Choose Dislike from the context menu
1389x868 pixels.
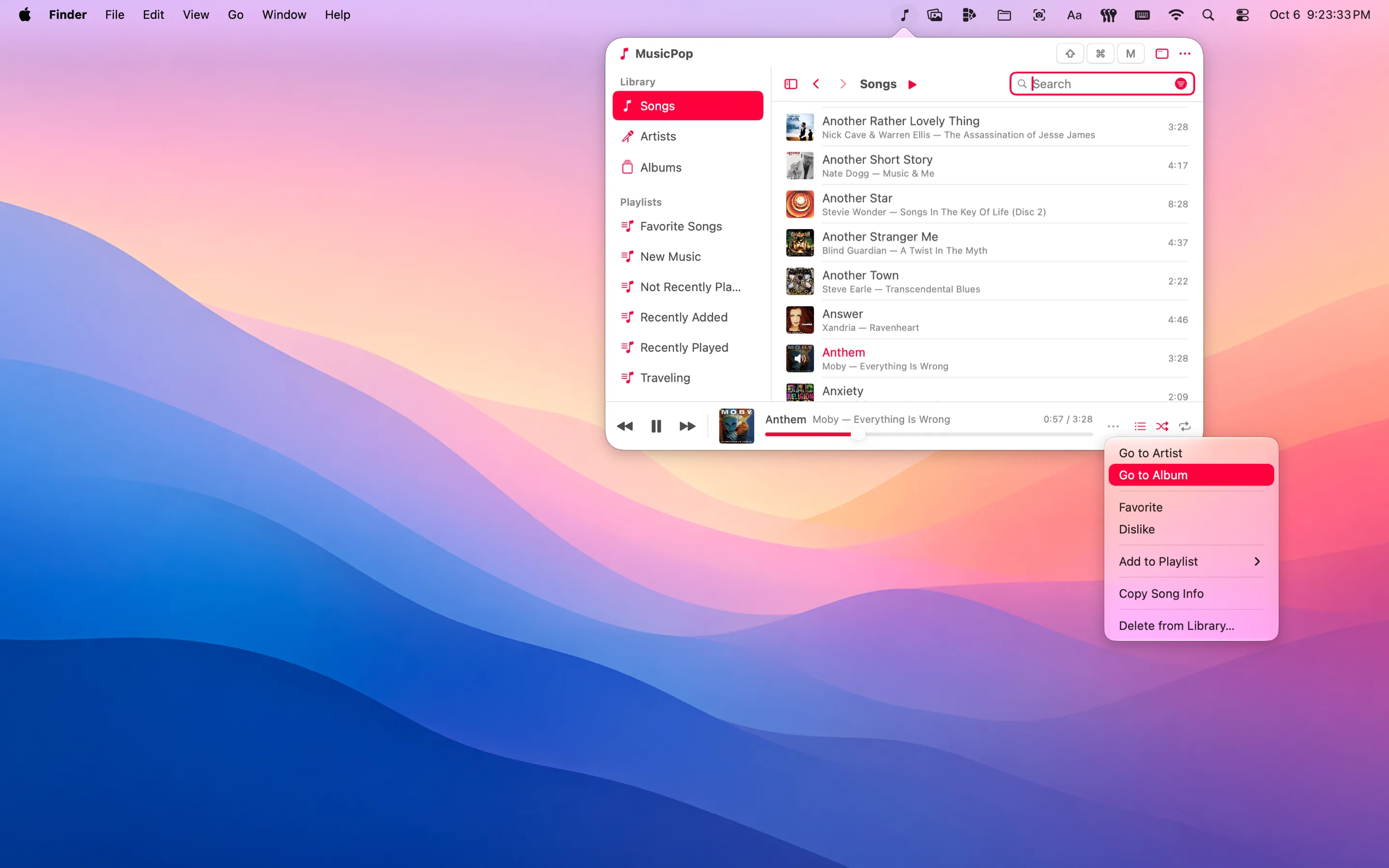[1191, 529]
